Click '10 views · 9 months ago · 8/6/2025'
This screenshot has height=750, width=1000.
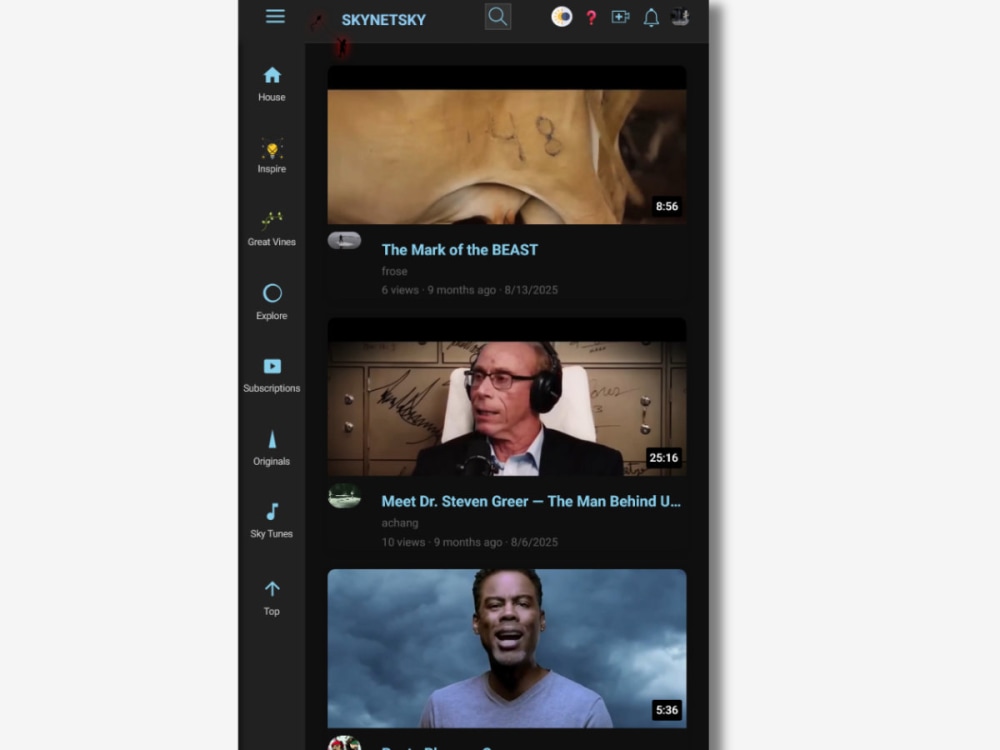469,542
